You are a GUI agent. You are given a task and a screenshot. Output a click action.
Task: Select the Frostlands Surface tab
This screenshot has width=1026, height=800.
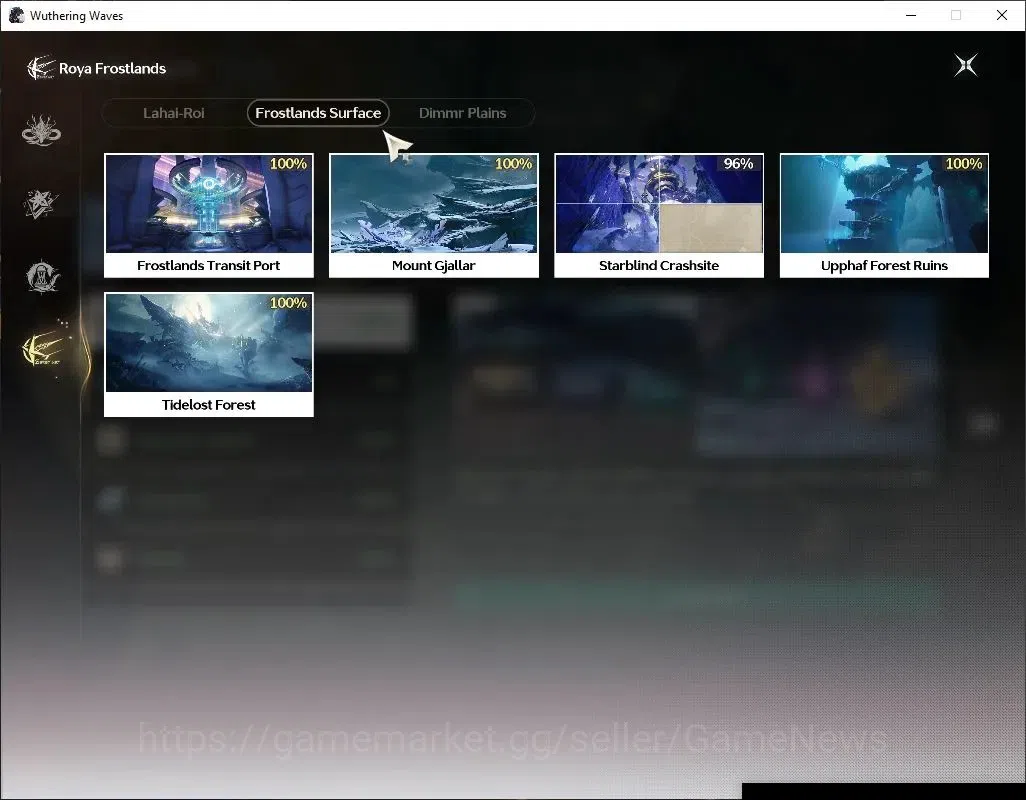(x=318, y=113)
